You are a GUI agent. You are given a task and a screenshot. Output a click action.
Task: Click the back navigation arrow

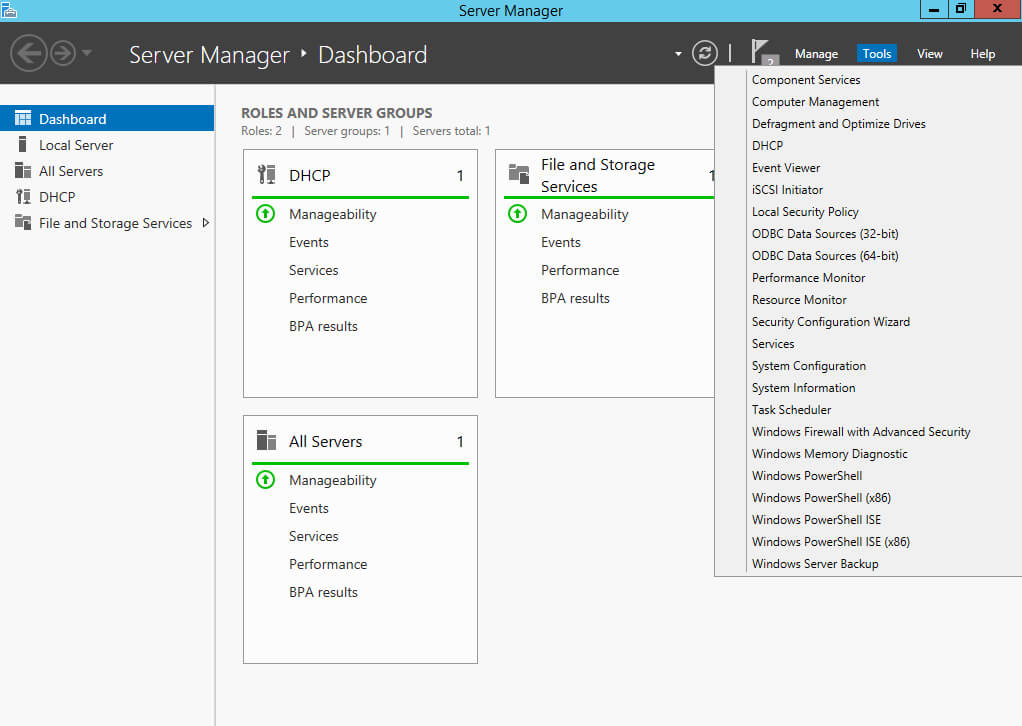click(29, 53)
